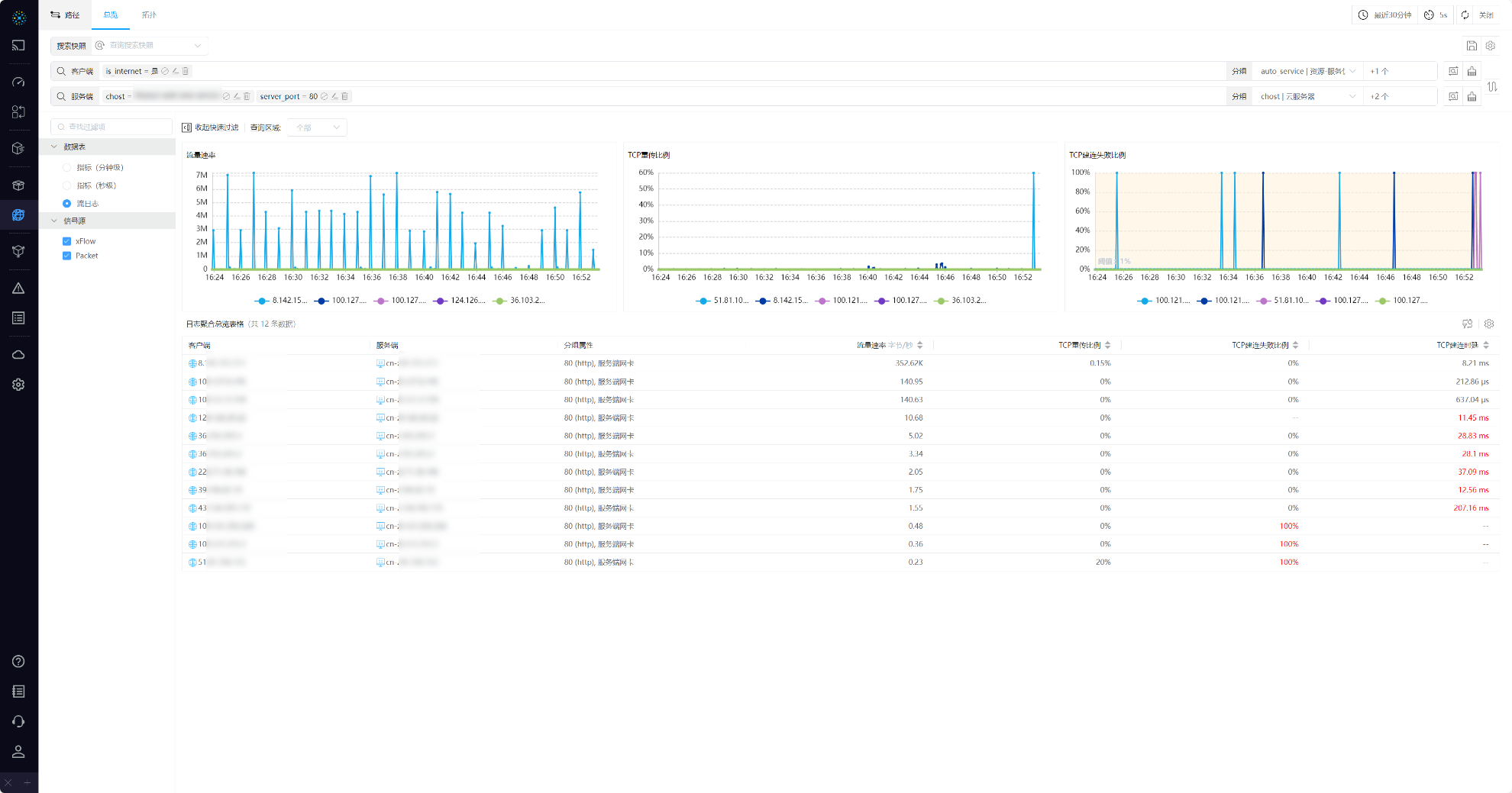Screen dimensions: 1512x793
Task: Select the 指标 (分钟级) radio button
Action: [67, 168]
